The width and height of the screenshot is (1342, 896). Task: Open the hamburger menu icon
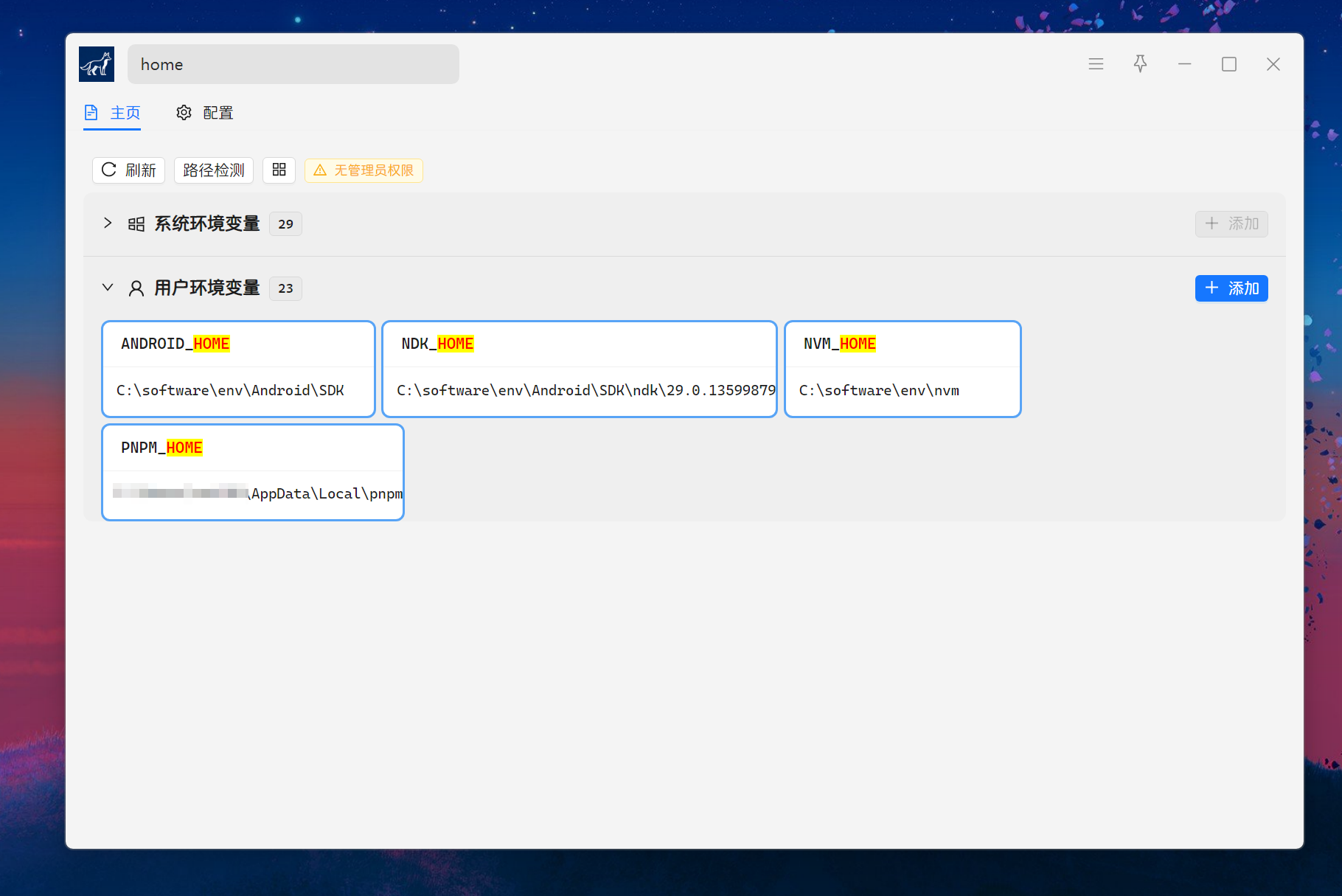[x=1096, y=64]
